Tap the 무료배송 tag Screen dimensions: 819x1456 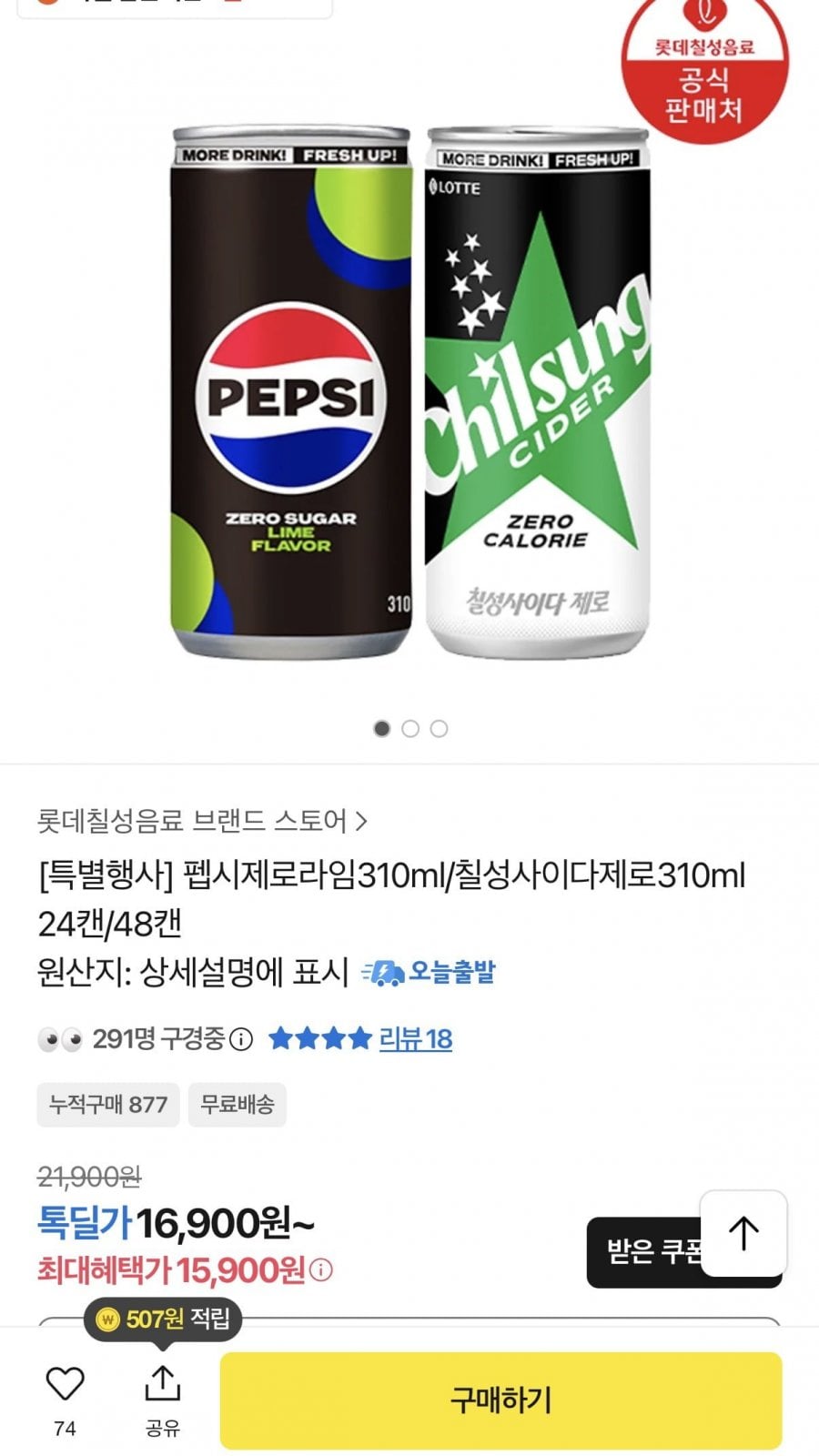tap(237, 1105)
